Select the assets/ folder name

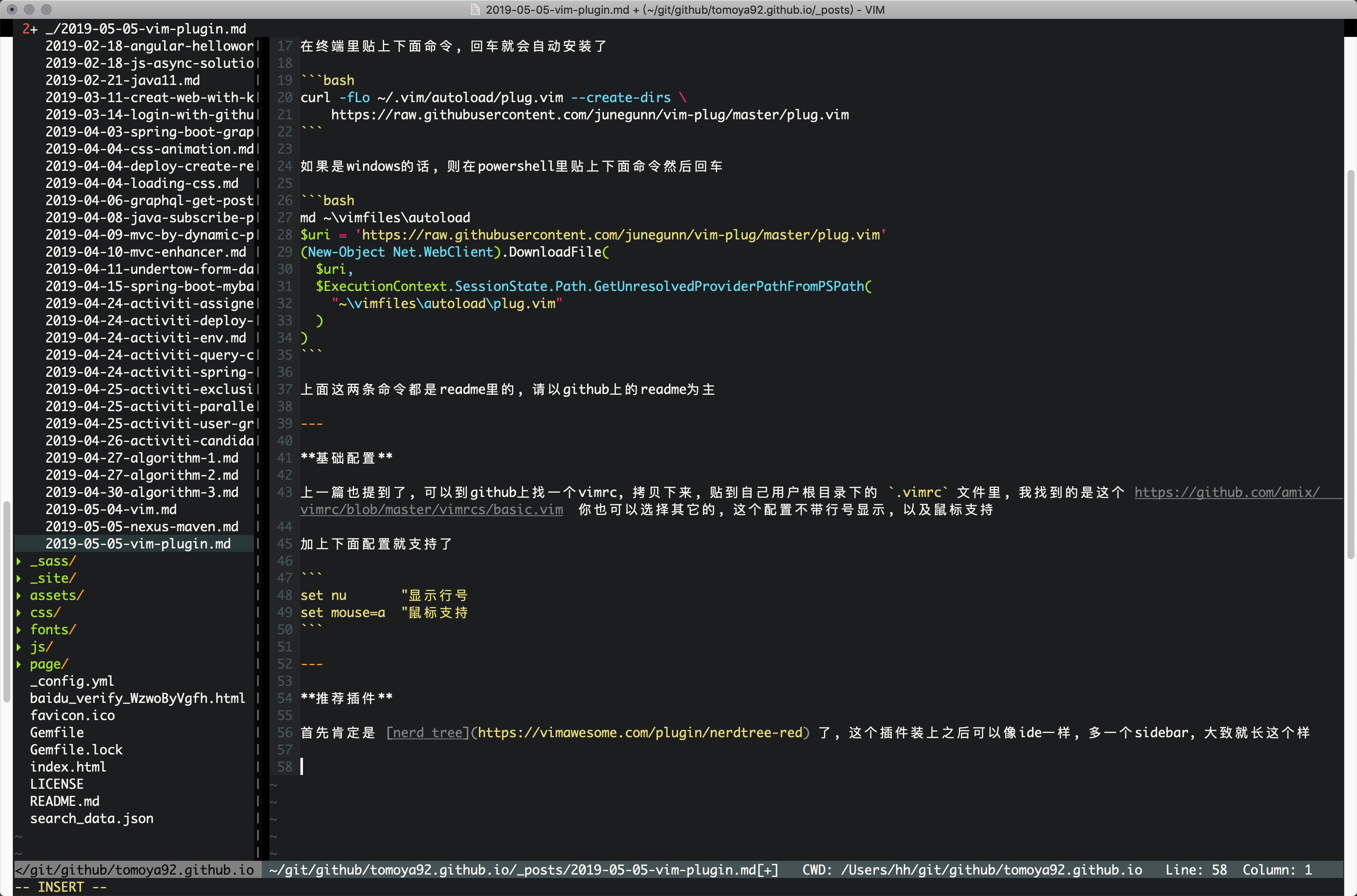pyautogui.click(x=57, y=596)
